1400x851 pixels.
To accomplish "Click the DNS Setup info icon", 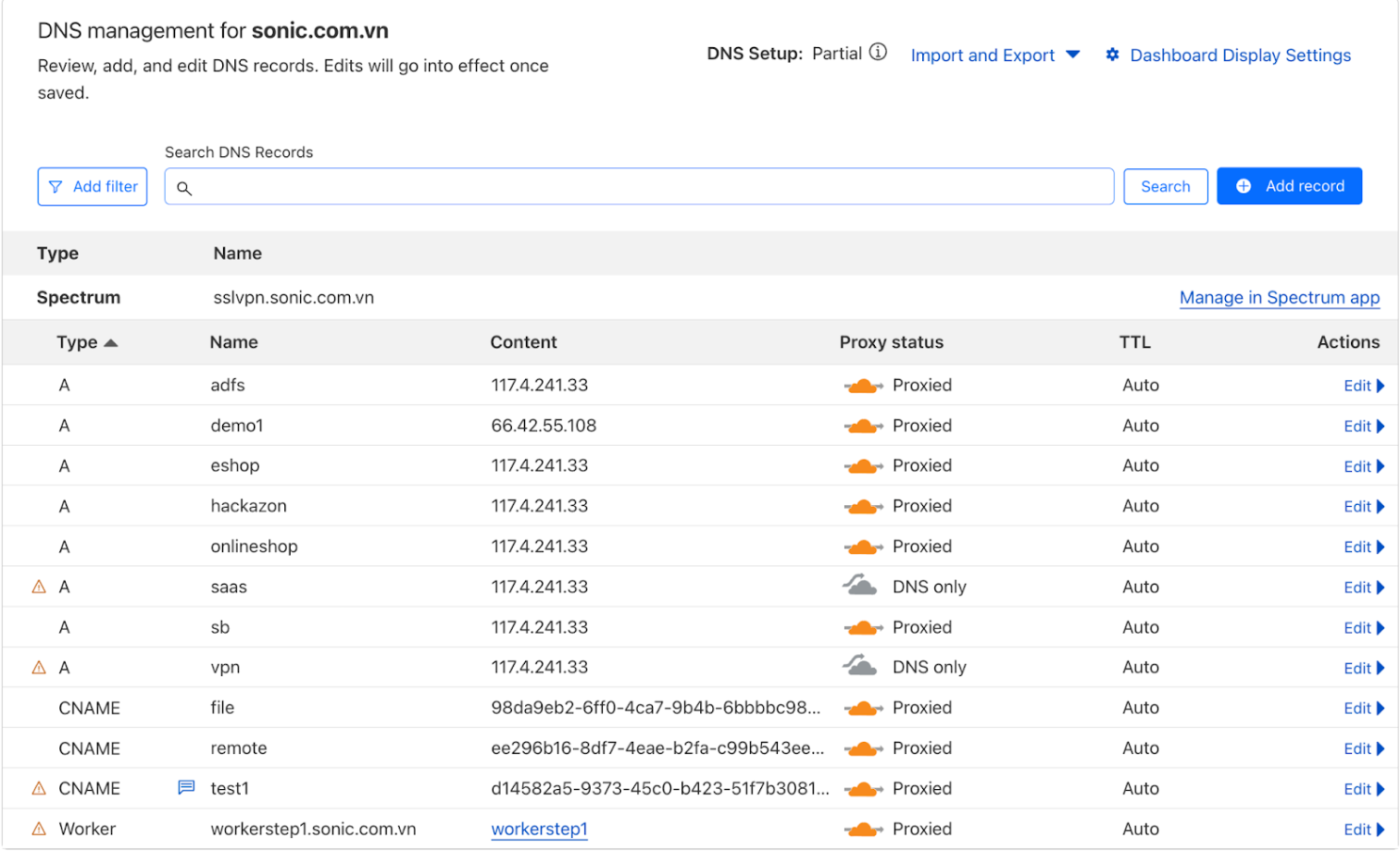I will point(878,53).
